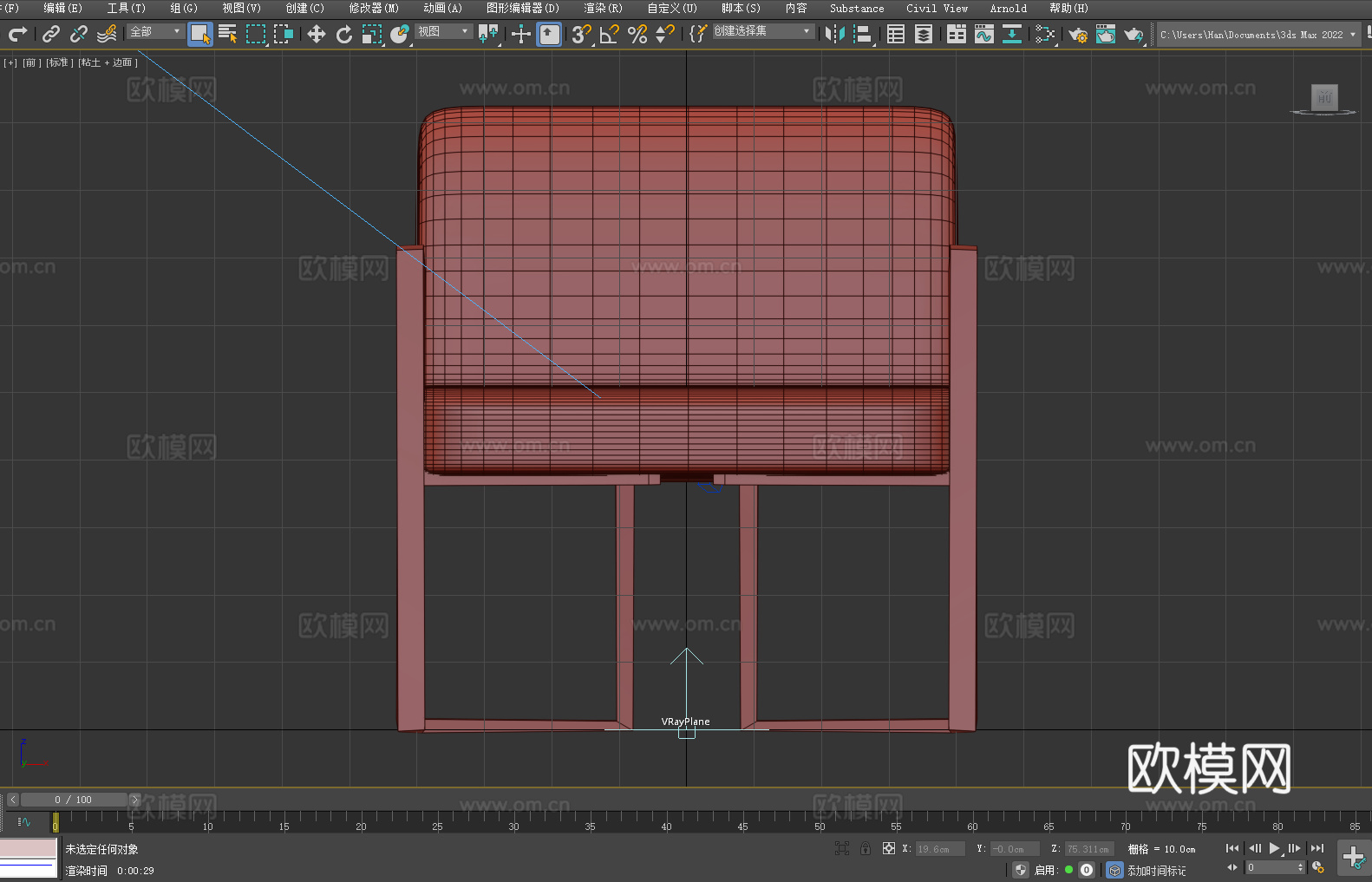Toggle keyboard shortcut override button
This screenshot has width=1372, height=882.
pos(549,34)
